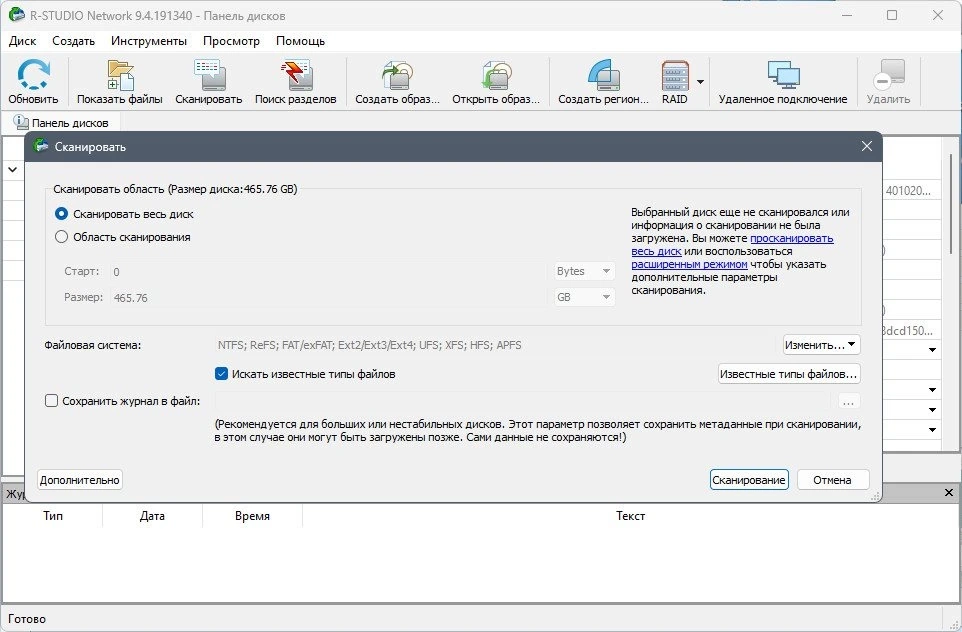Image resolution: width=962 pixels, height=632 pixels.
Task: Close the Журнал log panel
Action: [949, 492]
